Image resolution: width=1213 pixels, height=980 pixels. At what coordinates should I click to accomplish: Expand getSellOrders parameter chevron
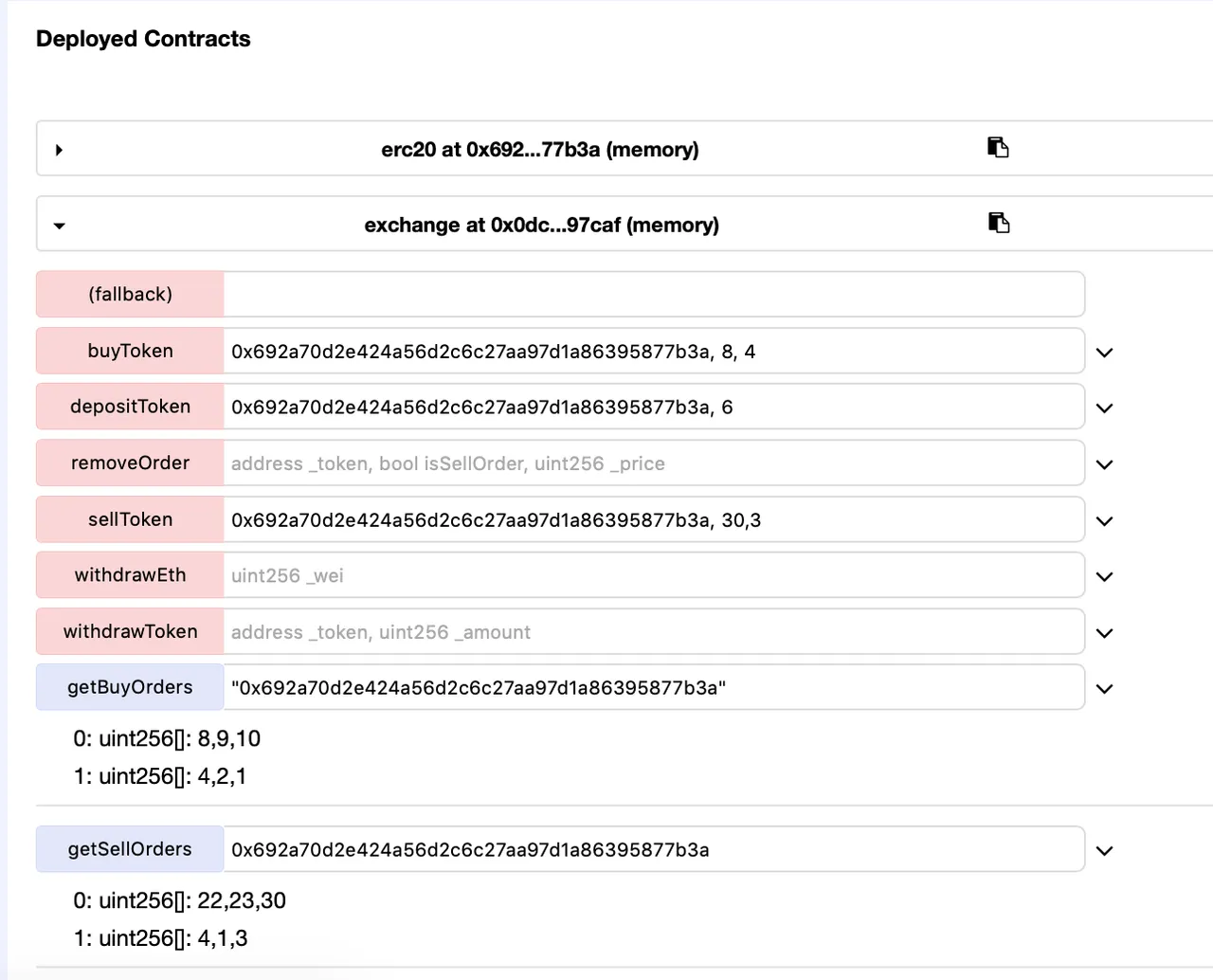1104,851
